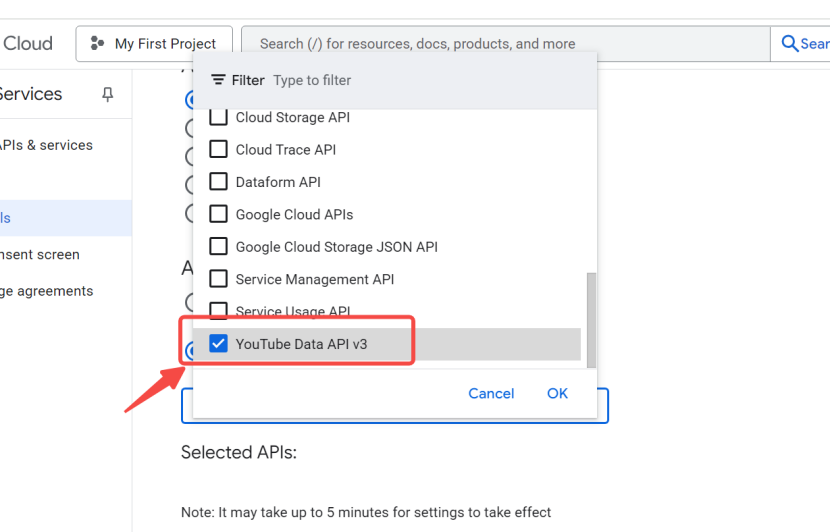Image resolution: width=830 pixels, height=532 pixels.
Task: Open the My First Project selector
Action: (154, 44)
